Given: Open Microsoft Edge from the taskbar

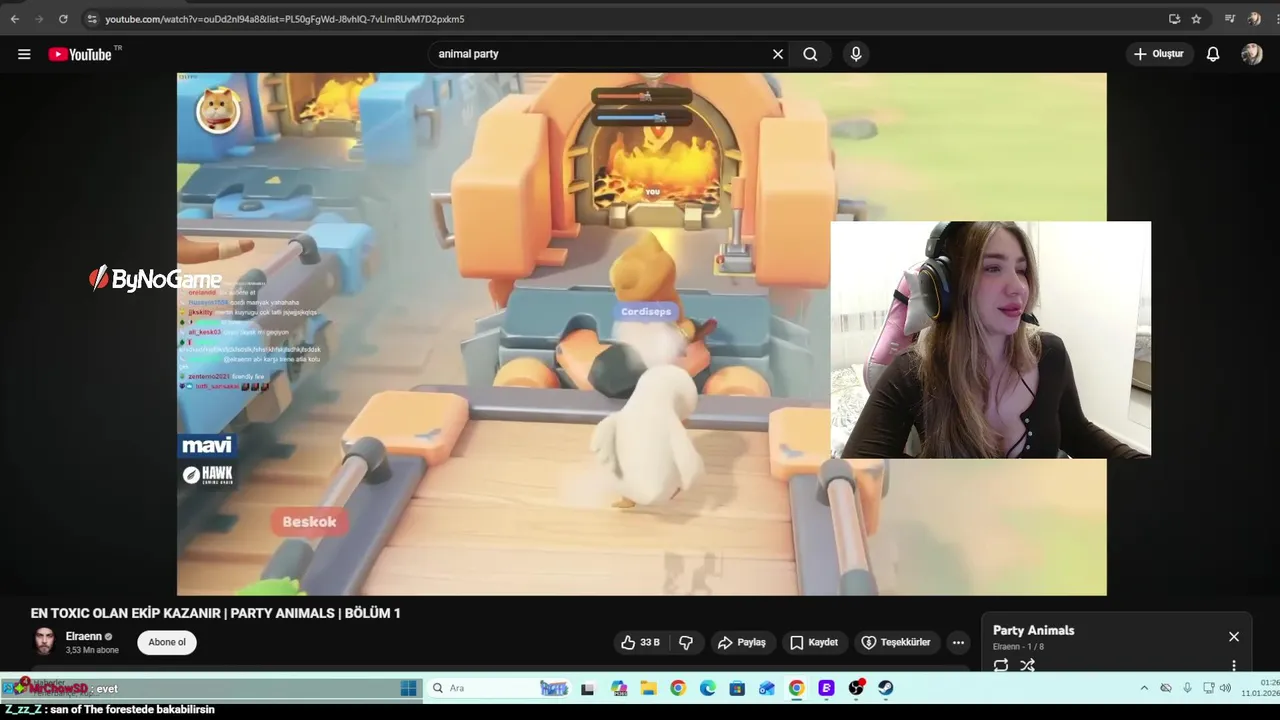Looking at the screenshot, I should [x=708, y=688].
